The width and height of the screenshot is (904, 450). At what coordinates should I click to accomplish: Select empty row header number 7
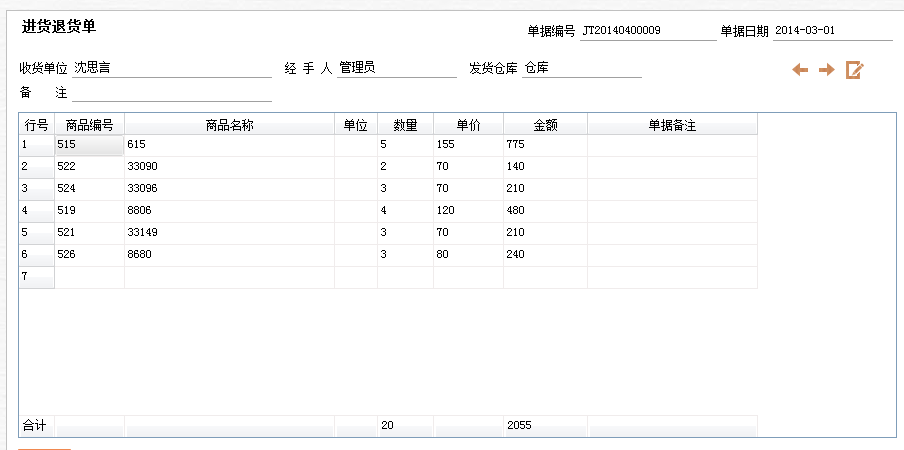(x=36, y=277)
